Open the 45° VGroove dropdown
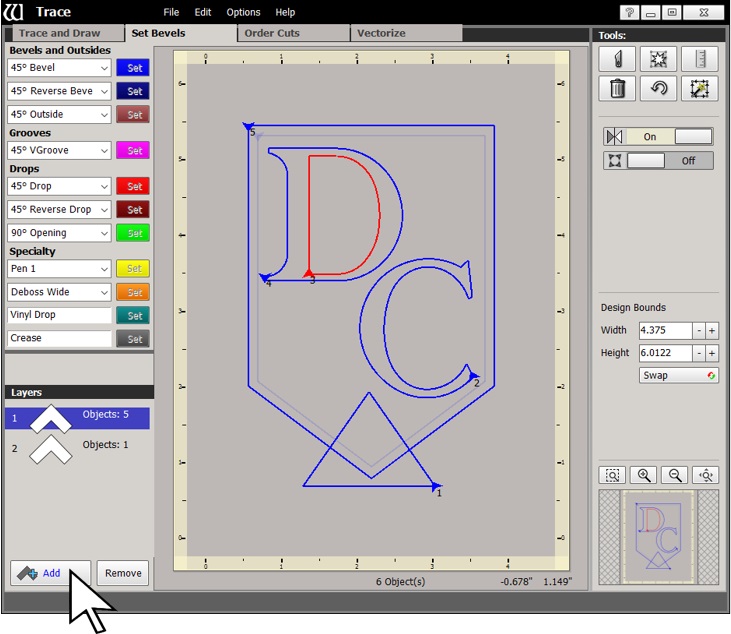The width and height of the screenshot is (731, 634). point(59,150)
